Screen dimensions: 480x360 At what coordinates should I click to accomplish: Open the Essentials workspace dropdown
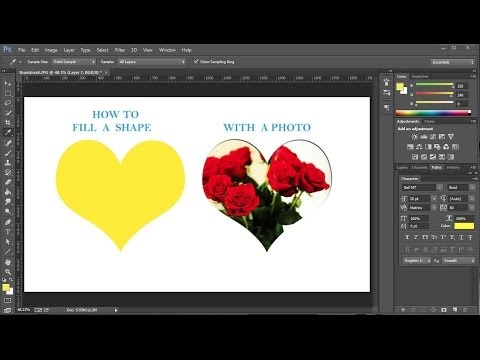452,62
